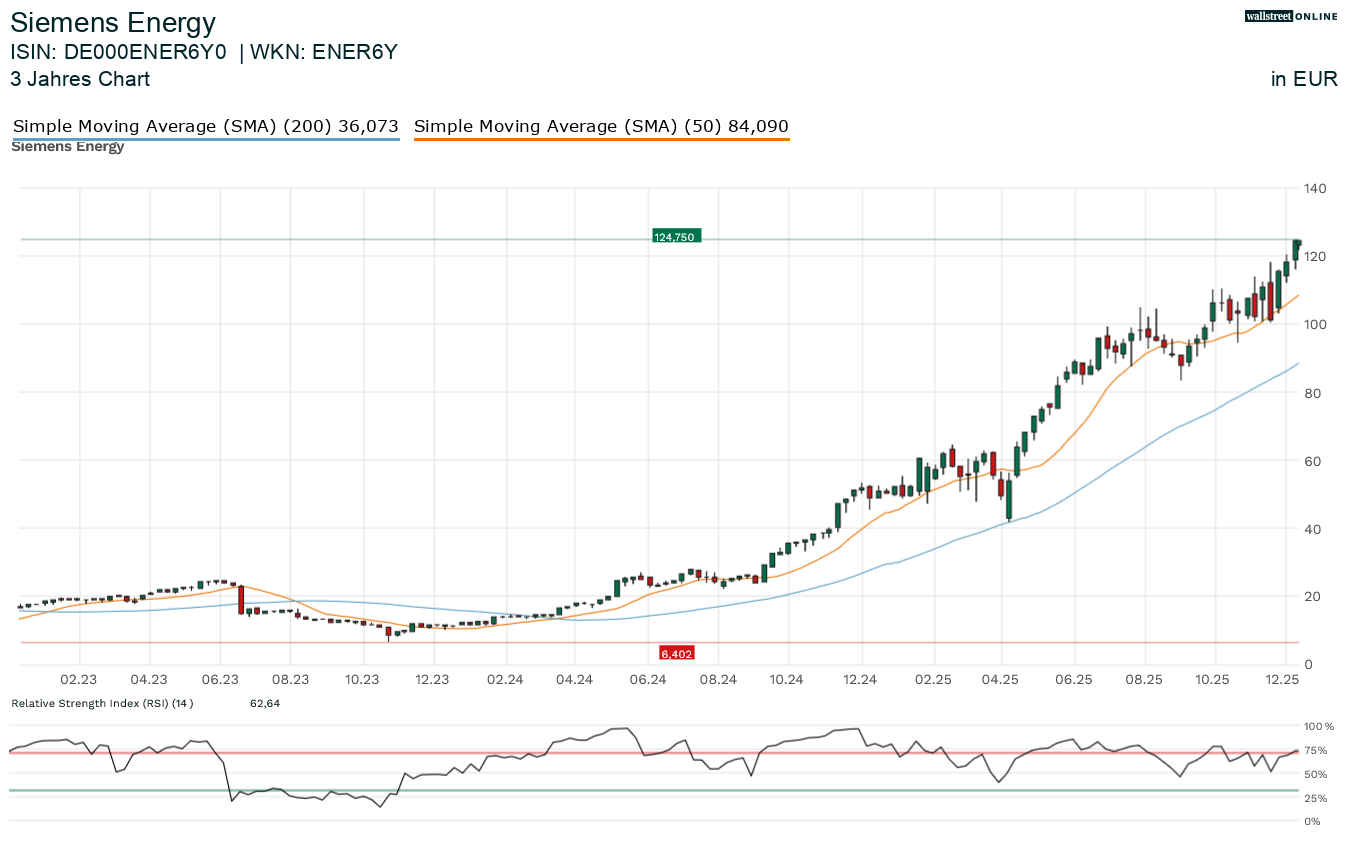The width and height of the screenshot is (1349, 848).
Task: Select the 12.25 date on the time axis
Action: click(x=1282, y=680)
